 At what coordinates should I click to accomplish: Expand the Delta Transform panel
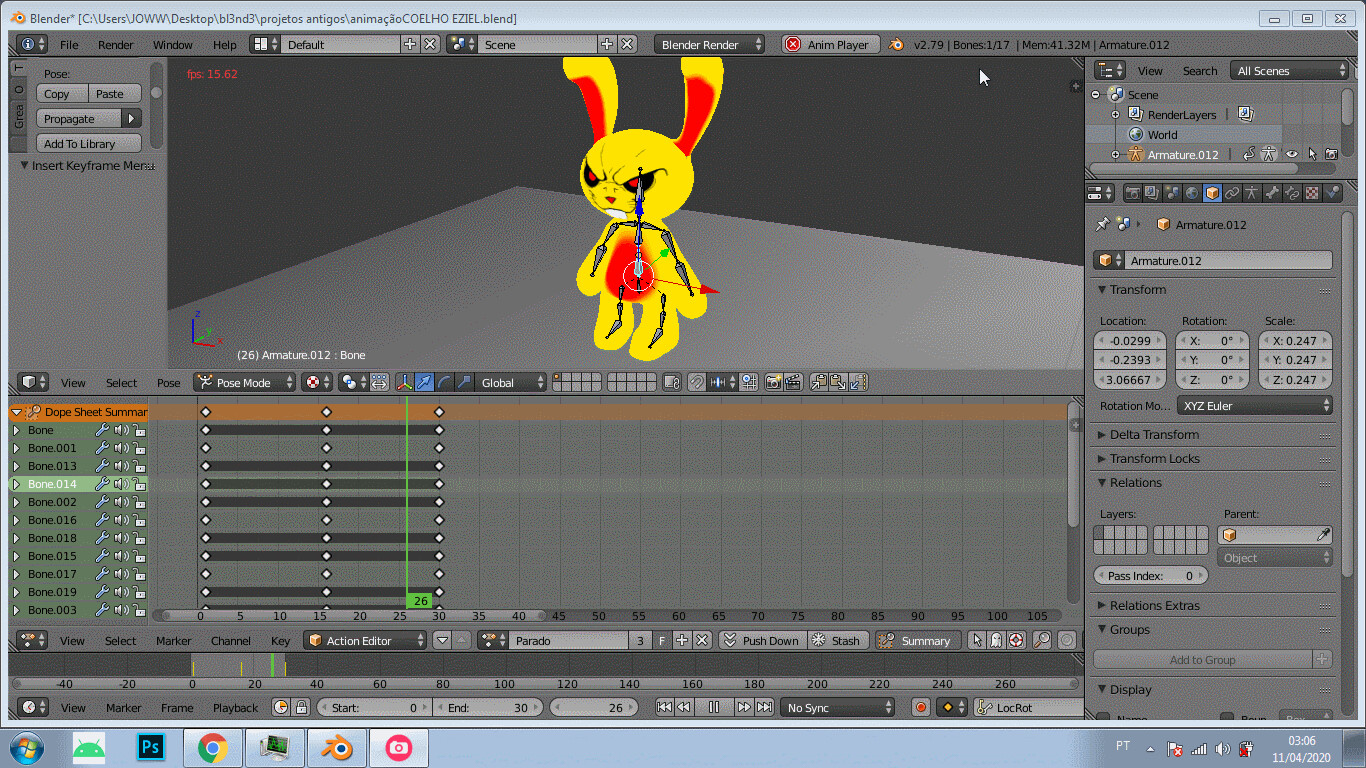click(1153, 435)
